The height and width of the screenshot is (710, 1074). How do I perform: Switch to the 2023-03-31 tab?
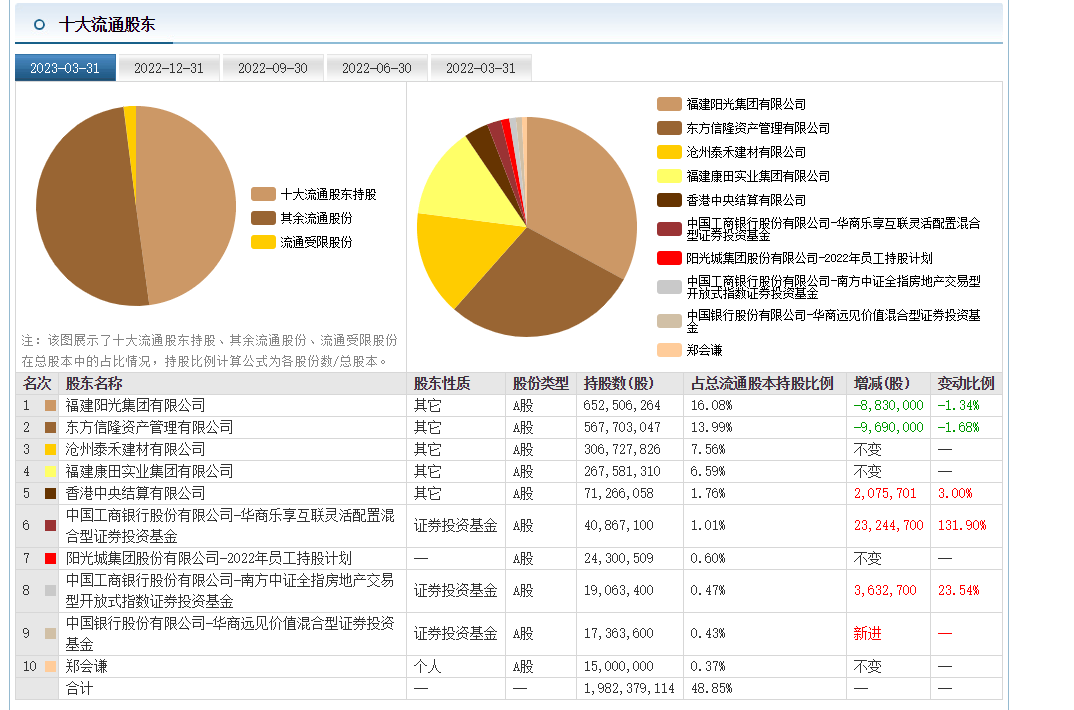64,67
